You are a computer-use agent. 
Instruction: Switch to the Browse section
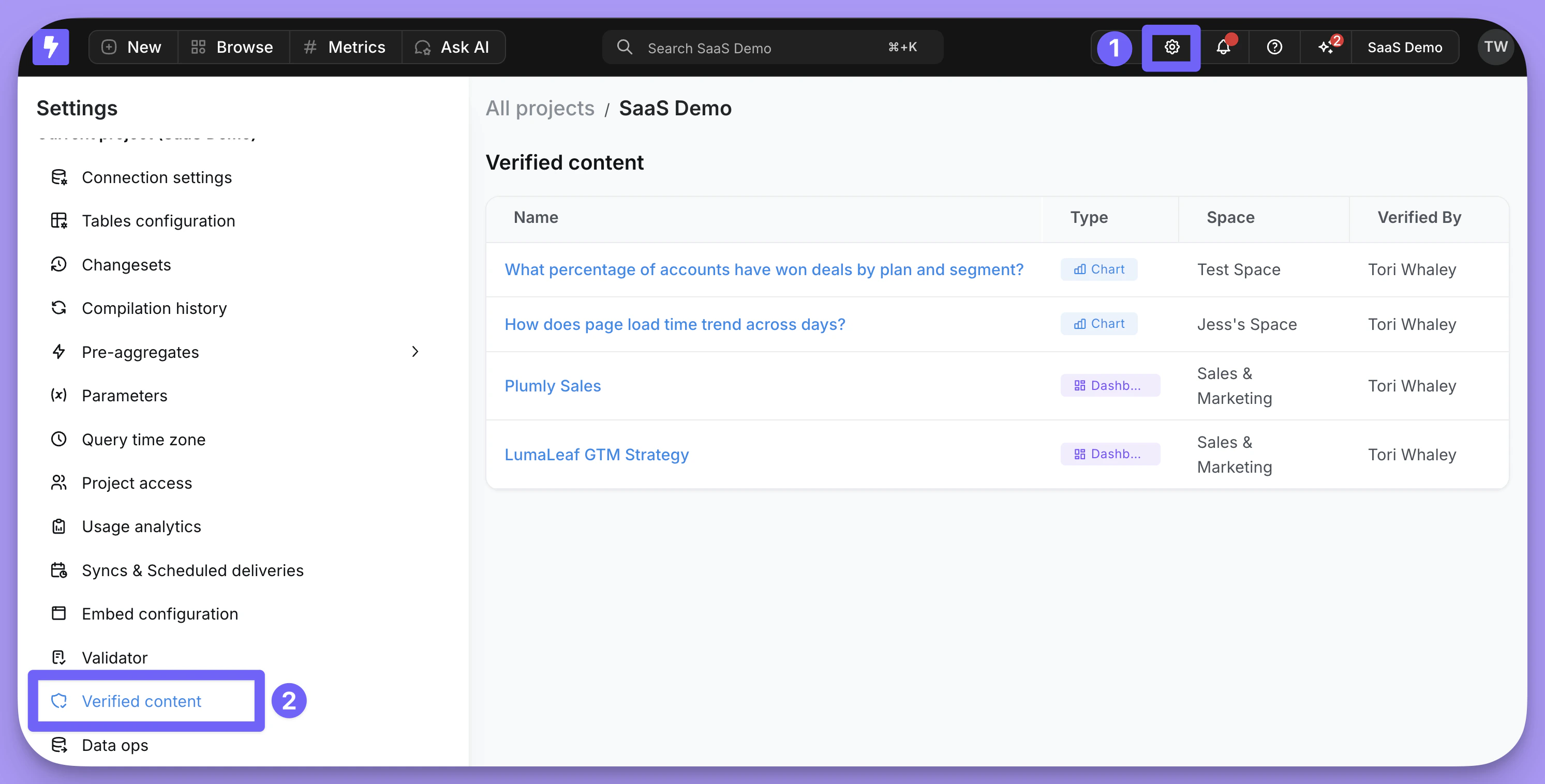[233, 47]
